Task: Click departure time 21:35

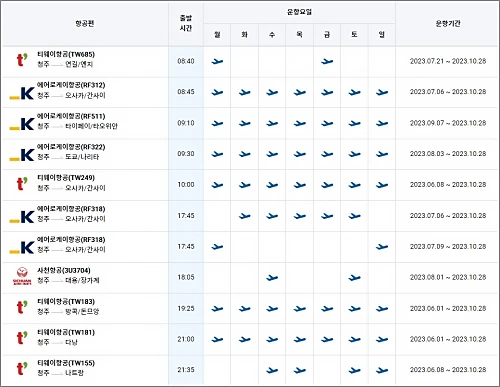Action: (x=186, y=370)
